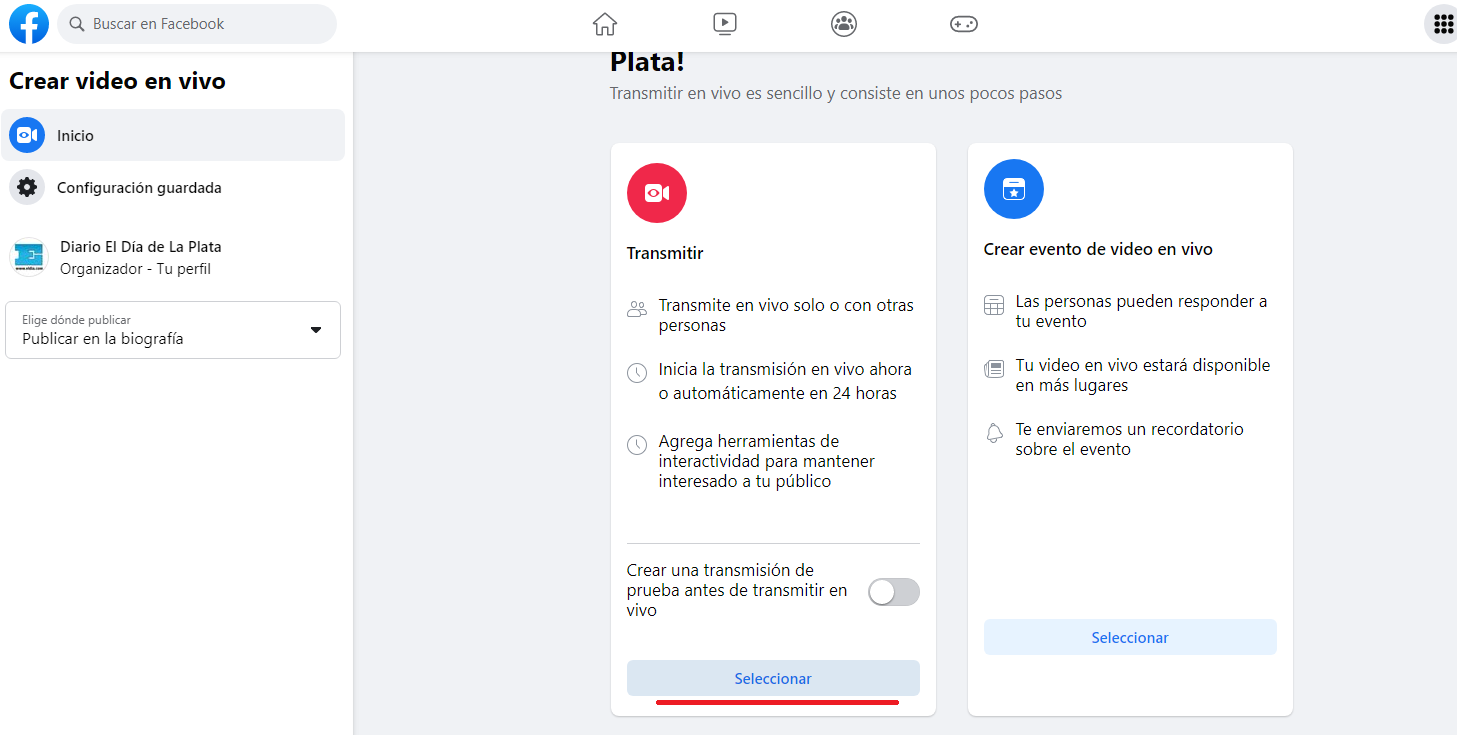Click the Diario El Día profile thumbnail
Image resolution: width=1457 pixels, height=735 pixels.
click(29, 256)
